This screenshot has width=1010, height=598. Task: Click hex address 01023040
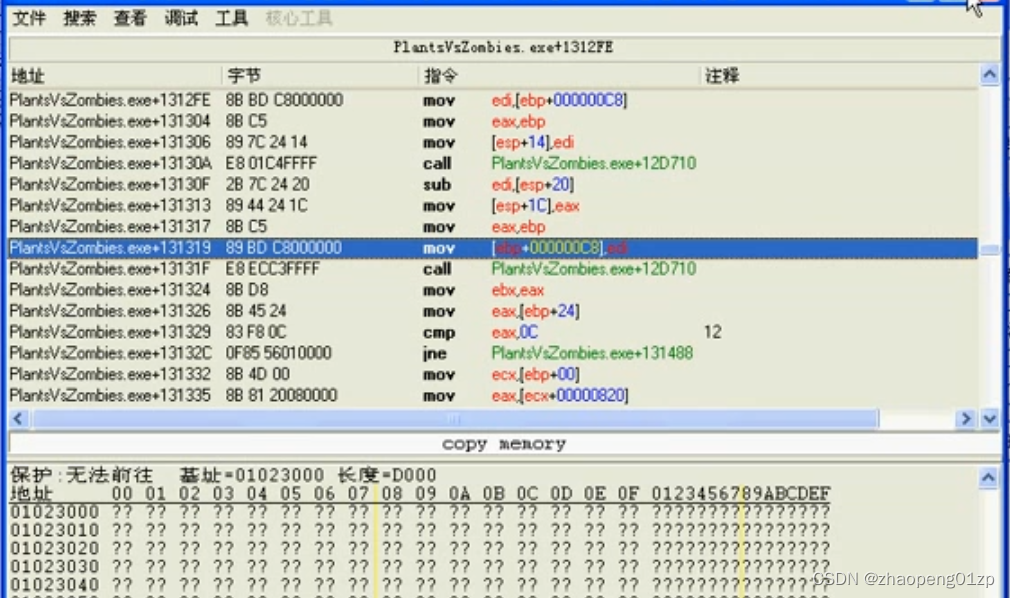tap(55, 584)
